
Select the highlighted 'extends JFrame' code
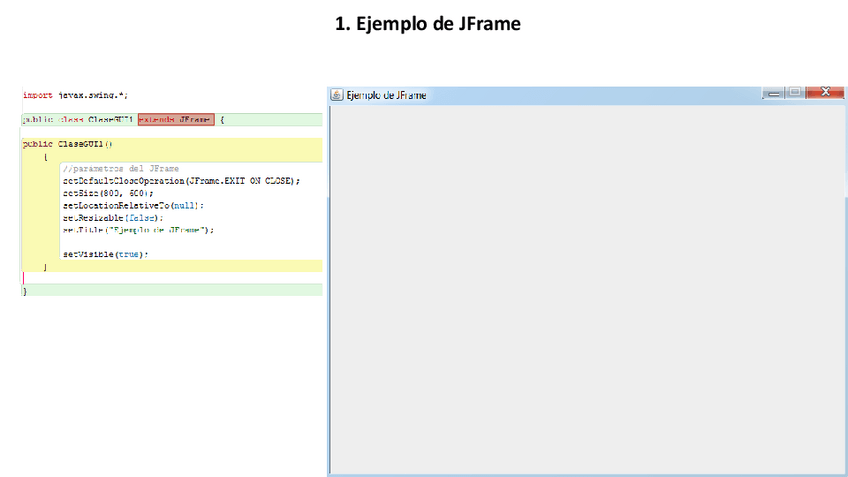coord(176,120)
